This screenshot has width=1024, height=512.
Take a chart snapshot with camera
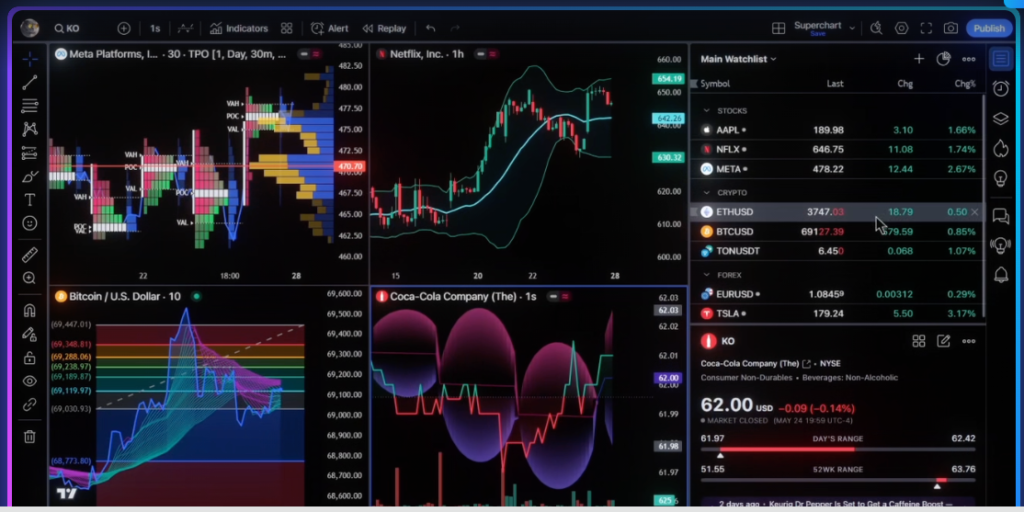click(951, 28)
